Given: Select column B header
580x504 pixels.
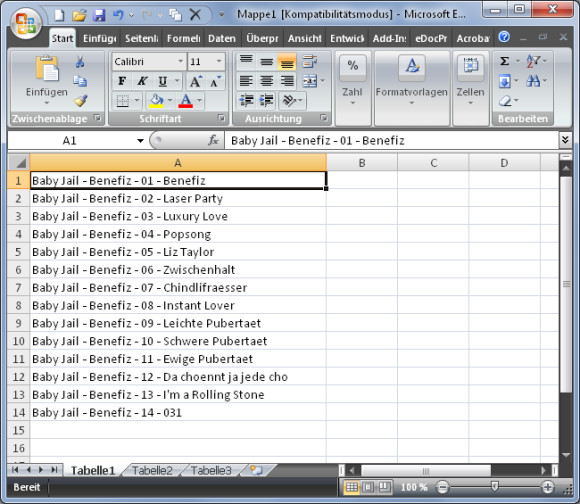Looking at the screenshot, I should [x=362, y=163].
